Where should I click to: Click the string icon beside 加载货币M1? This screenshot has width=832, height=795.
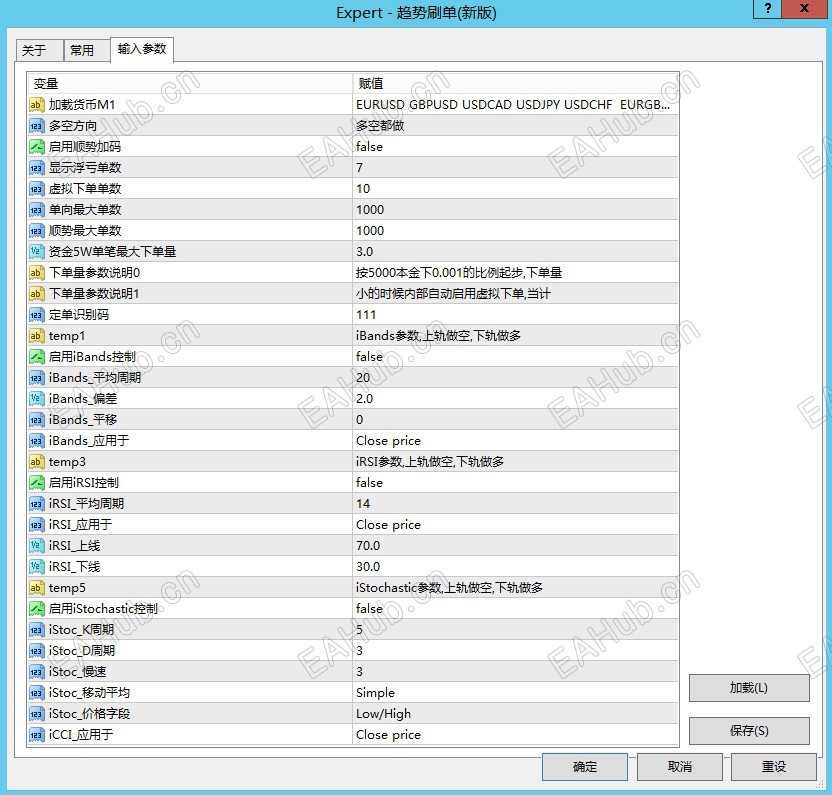36,105
